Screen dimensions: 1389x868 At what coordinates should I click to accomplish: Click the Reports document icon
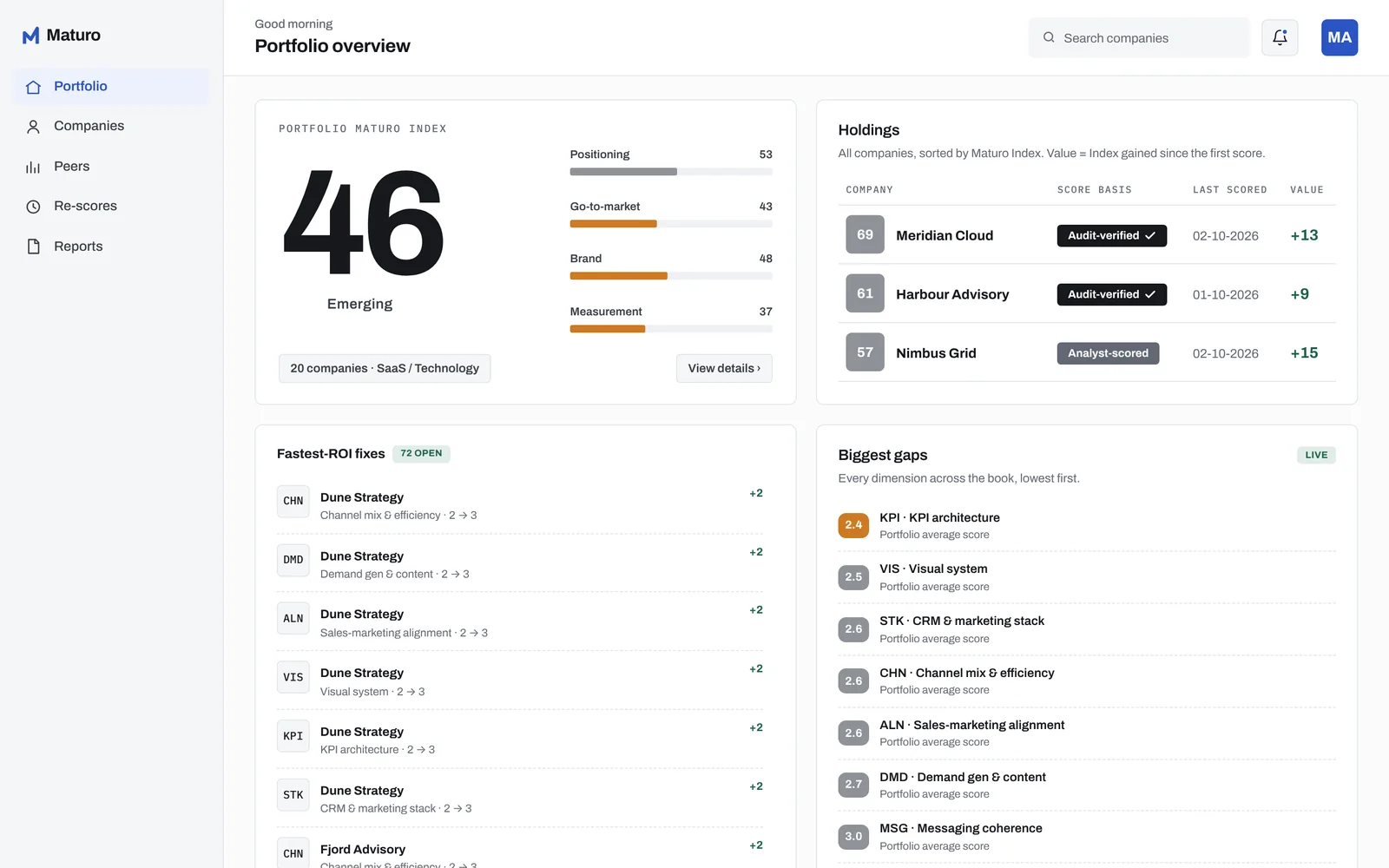(33, 247)
